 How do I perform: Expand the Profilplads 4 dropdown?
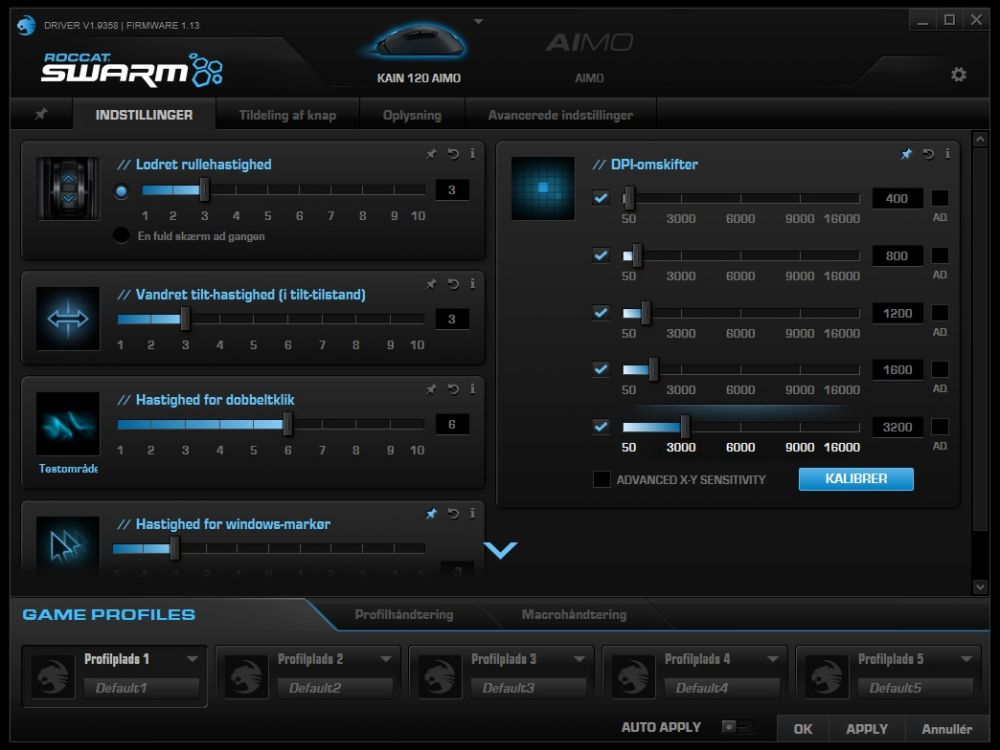coord(773,659)
